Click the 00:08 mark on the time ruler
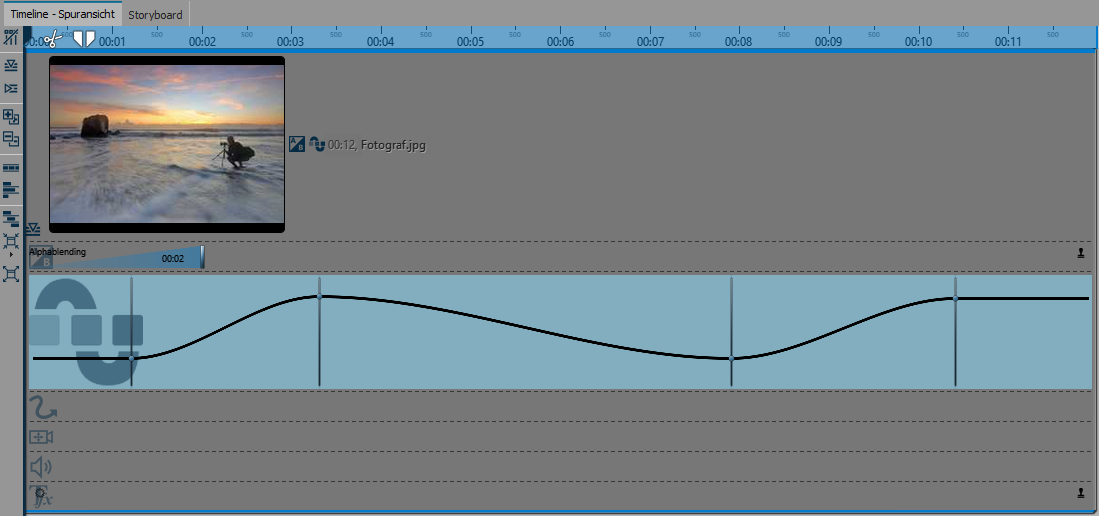This screenshot has height=516, width=1099. tap(739, 42)
